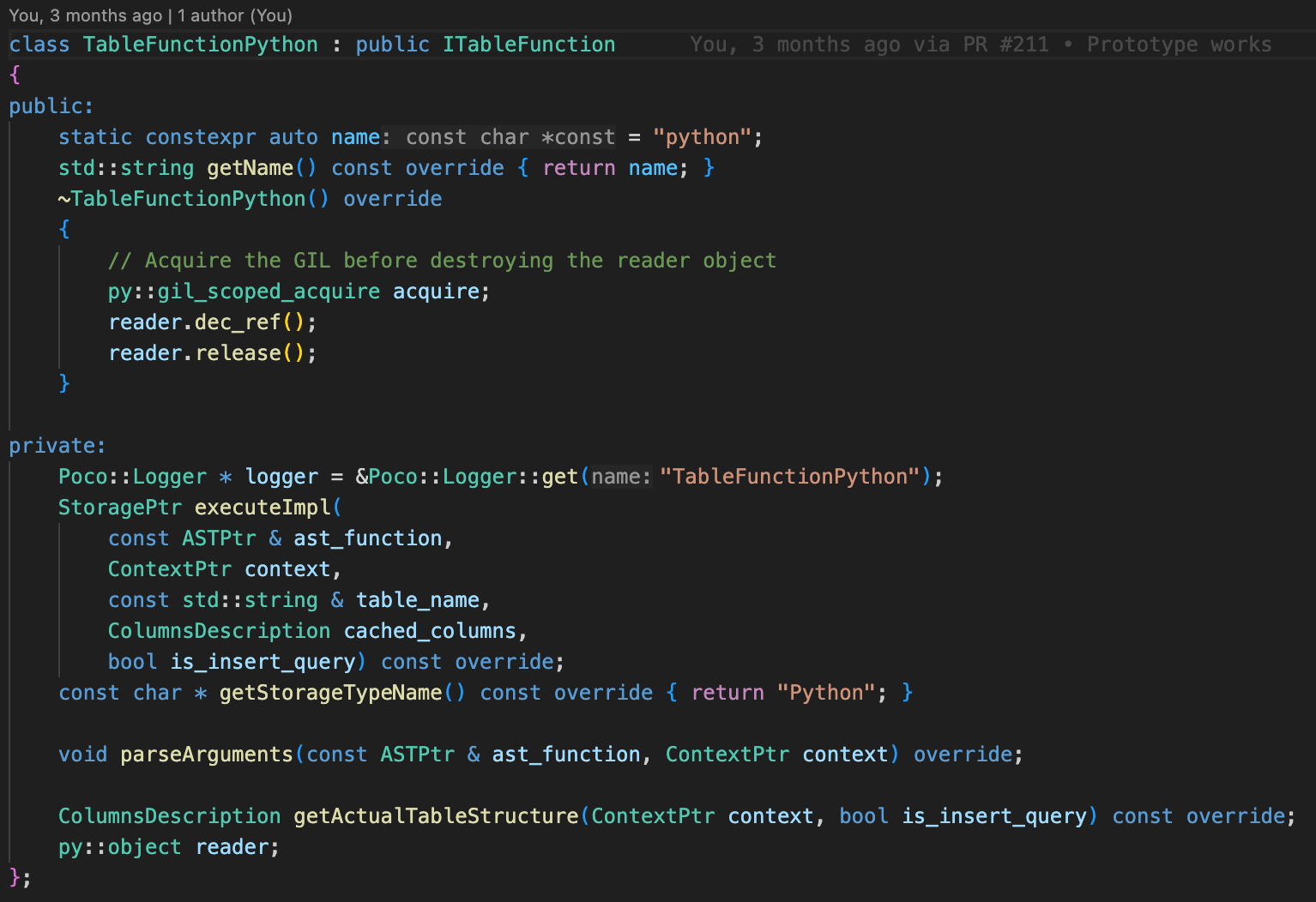Click the getName method name

pyautogui.click(x=250, y=168)
